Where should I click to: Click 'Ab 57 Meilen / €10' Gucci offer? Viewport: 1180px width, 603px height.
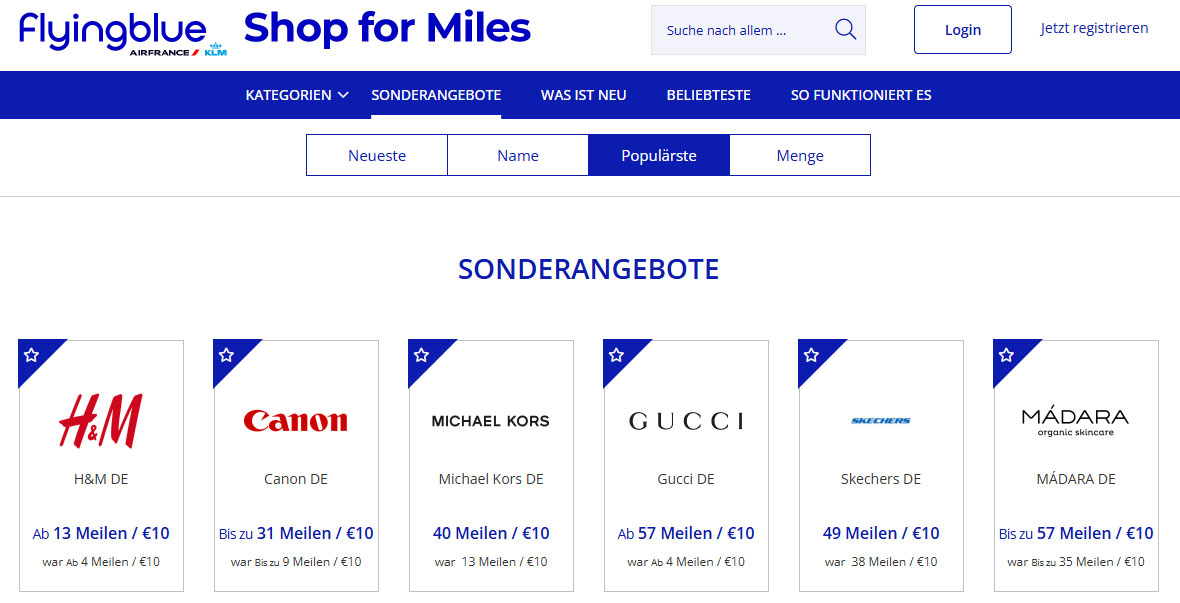686,533
